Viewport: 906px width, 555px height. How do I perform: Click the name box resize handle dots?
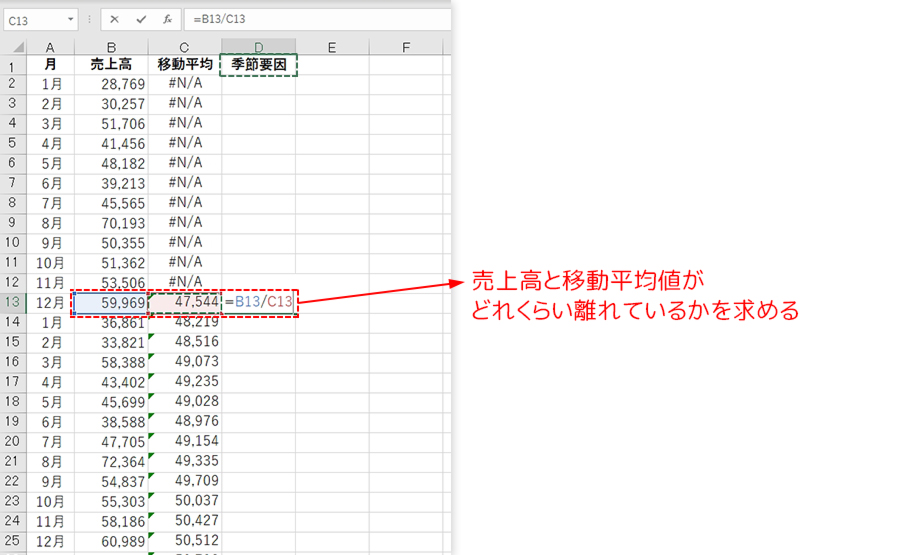pyautogui.click(x=89, y=19)
